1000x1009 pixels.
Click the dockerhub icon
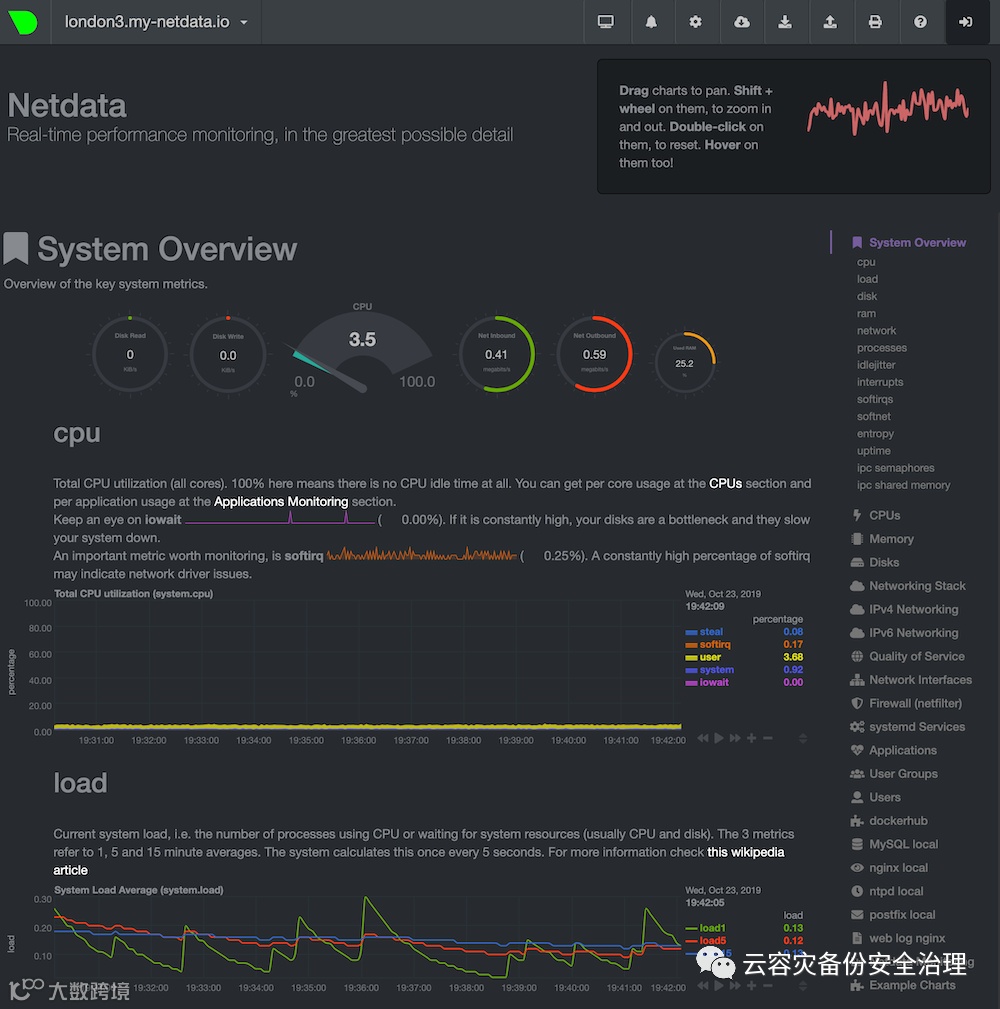(x=857, y=821)
